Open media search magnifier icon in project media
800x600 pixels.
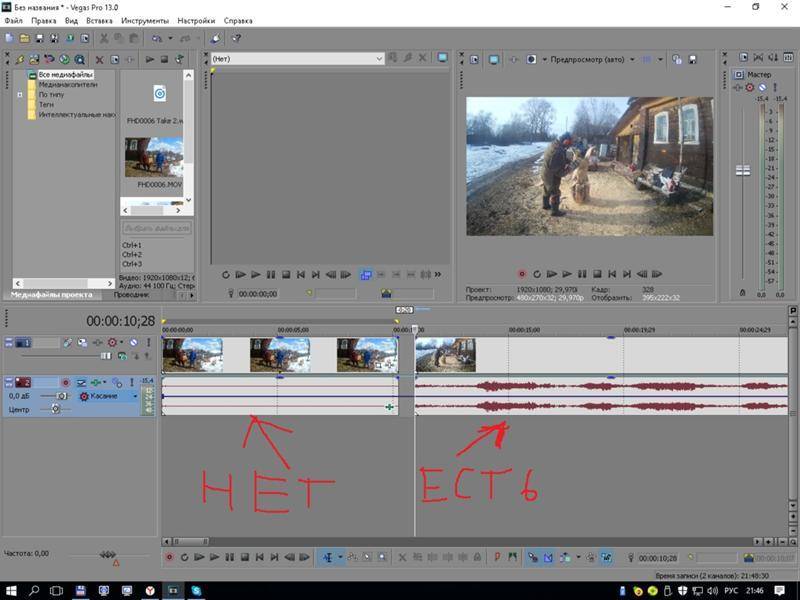pyautogui.click(x=80, y=59)
